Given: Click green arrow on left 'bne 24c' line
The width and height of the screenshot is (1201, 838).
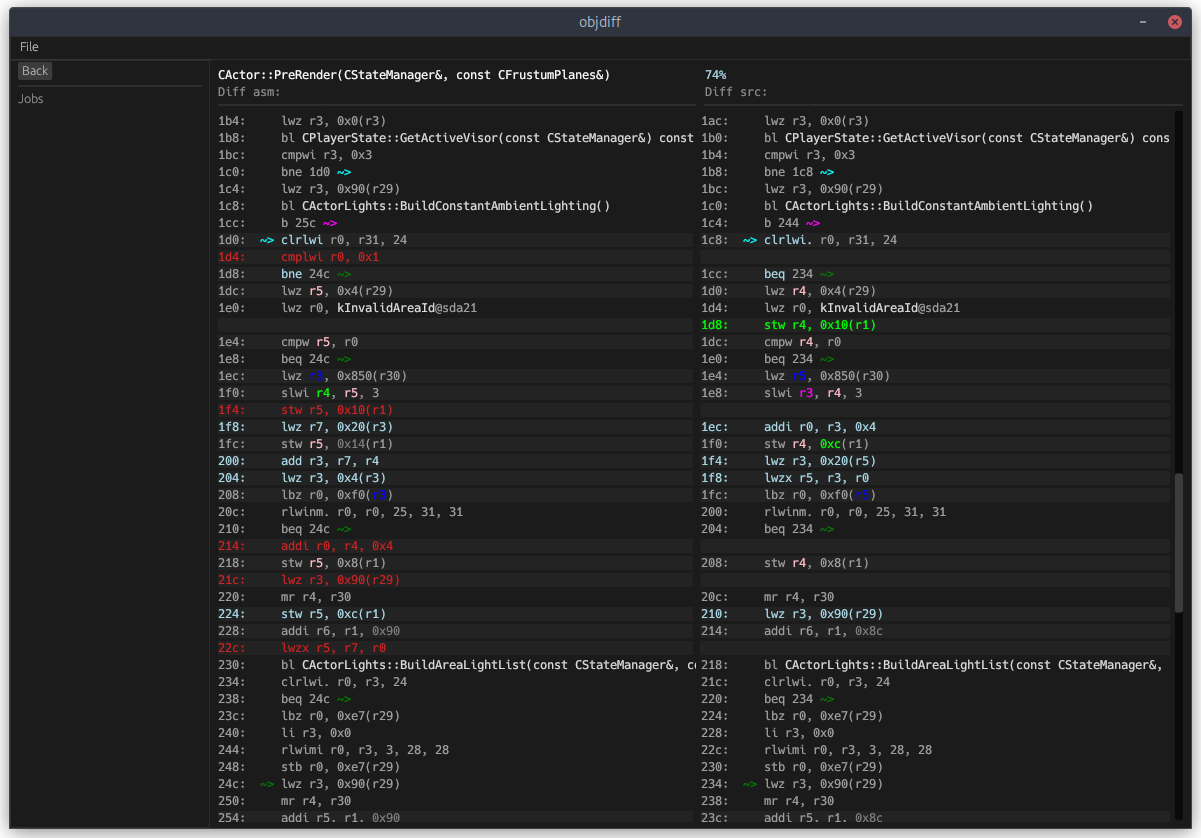Looking at the screenshot, I should (344, 274).
